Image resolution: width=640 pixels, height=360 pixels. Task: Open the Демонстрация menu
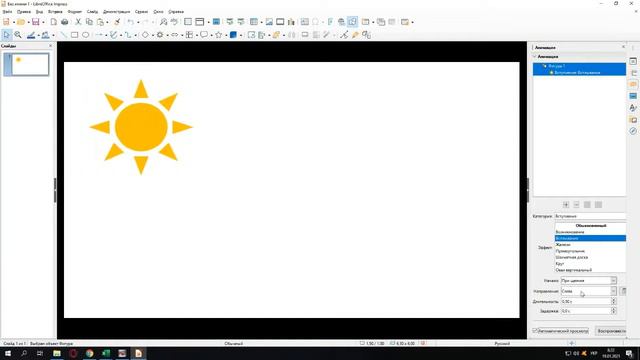tap(117, 12)
